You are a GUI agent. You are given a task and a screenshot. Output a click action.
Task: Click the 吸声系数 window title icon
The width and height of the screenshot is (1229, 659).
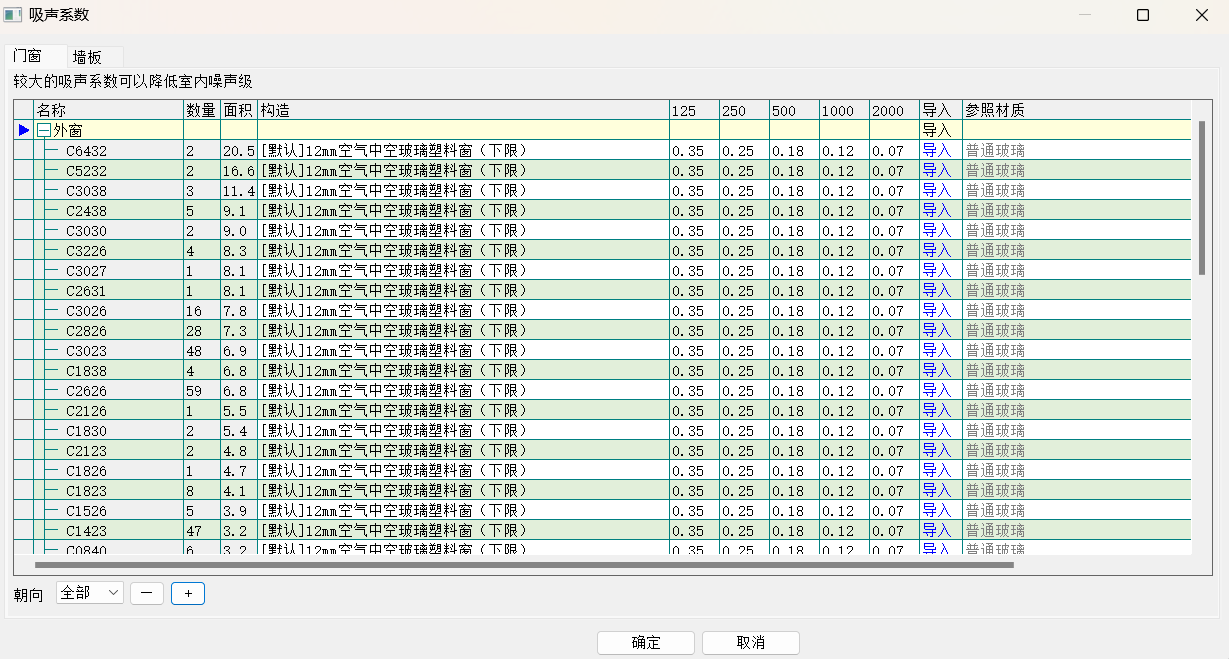coord(13,14)
